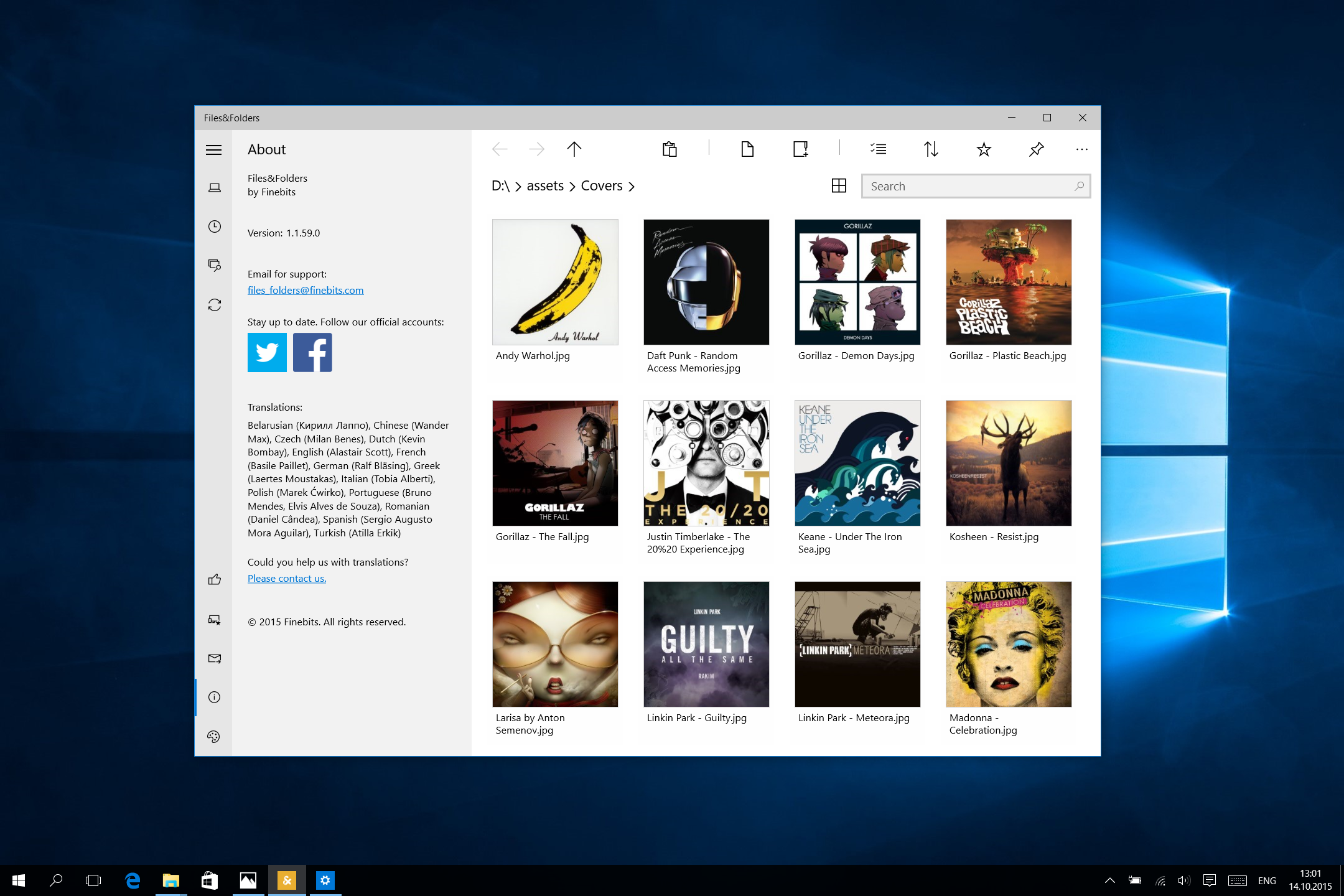
Task: Select Daft Punk Random Access Memories cover
Action: (x=706, y=282)
